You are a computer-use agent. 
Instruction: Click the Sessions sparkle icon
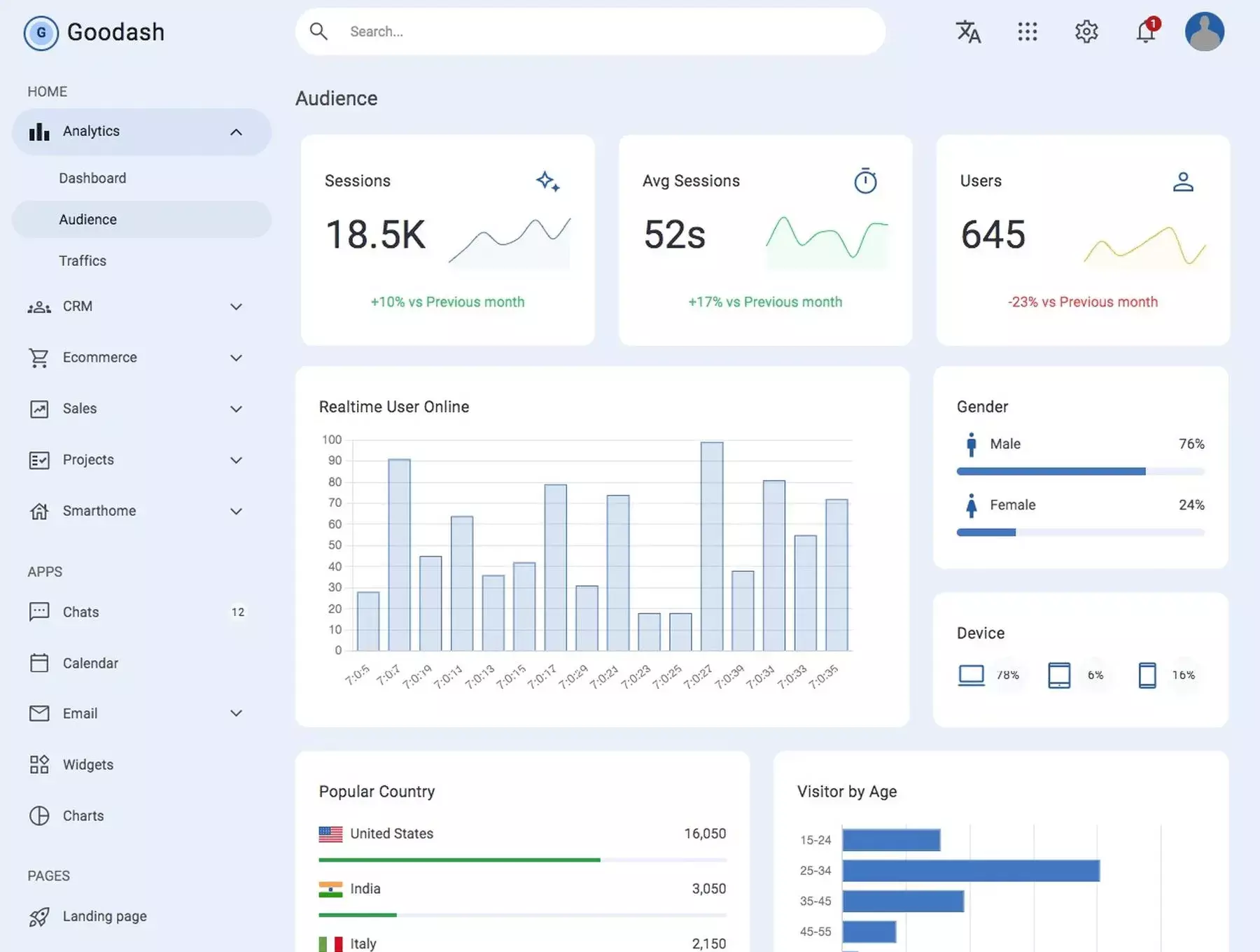click(548, 181)
